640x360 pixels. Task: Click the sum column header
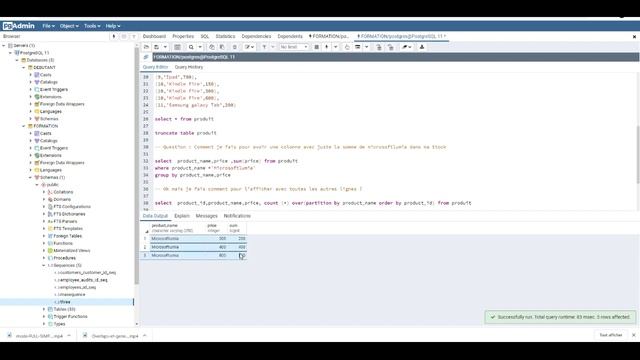[237, 228]
